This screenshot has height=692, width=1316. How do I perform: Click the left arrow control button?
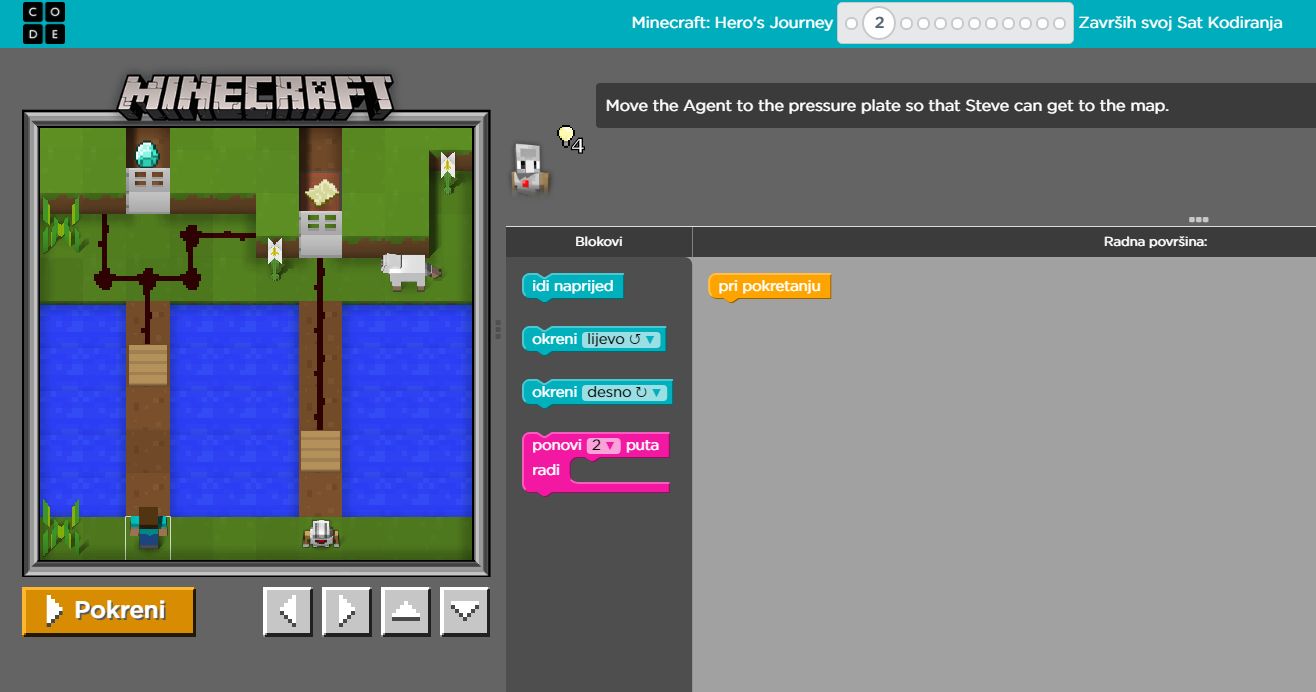click(x=287, y=611)
